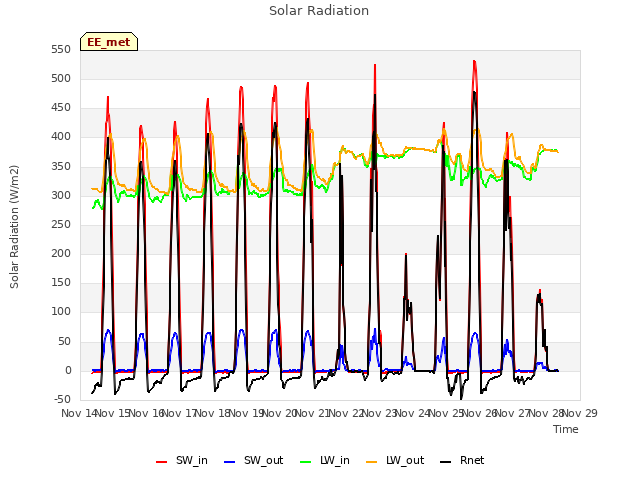The image size is (640, 480).
Task: Click the red SW_in legend swatch
Action: click(162, 462)
